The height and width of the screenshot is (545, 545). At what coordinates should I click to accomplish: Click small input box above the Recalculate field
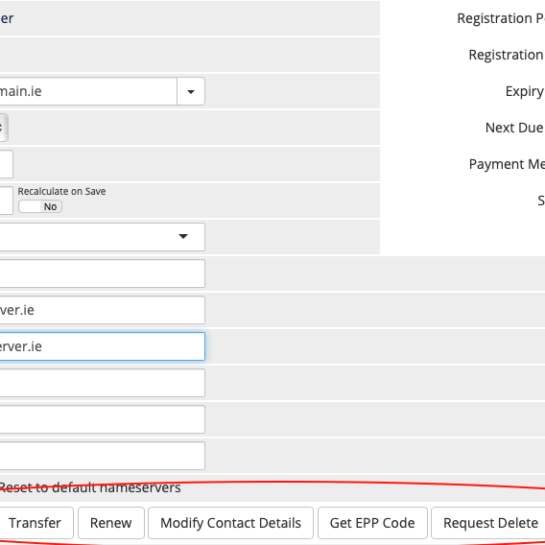[6, 164]
